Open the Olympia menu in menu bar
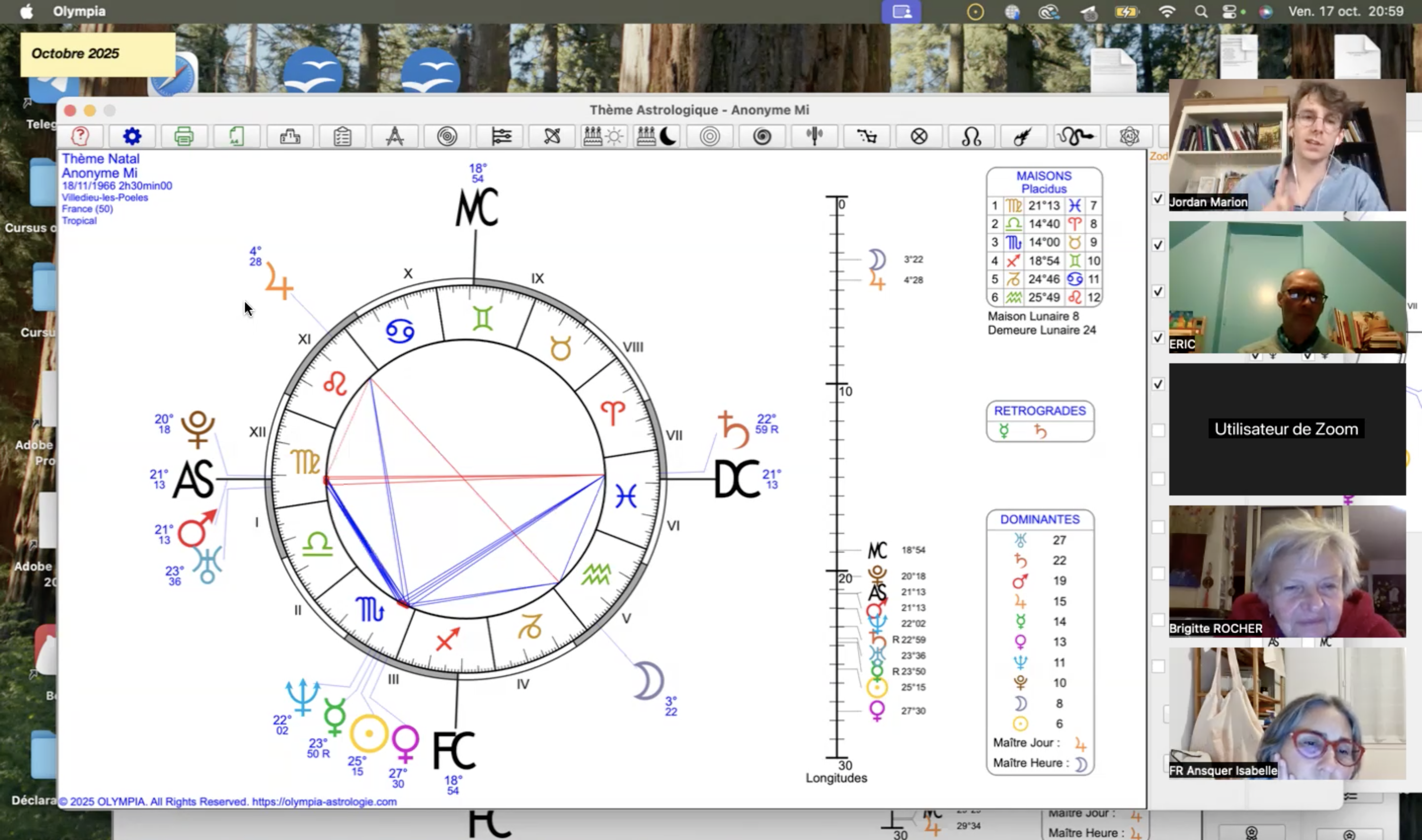 (79, 11)
